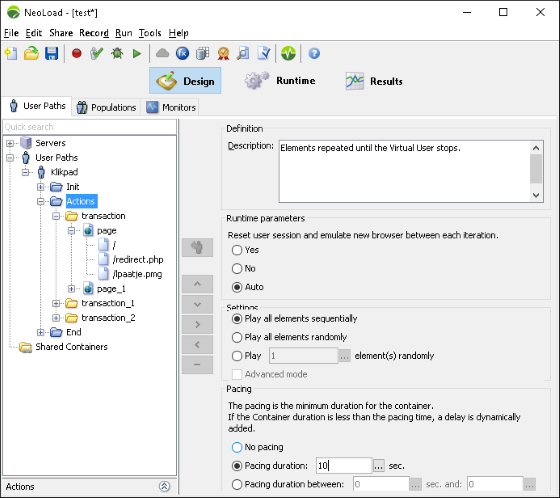Click the bug debug icon in toolbar
Viewport: 560px width, 498px height.
tap(117, 54)
